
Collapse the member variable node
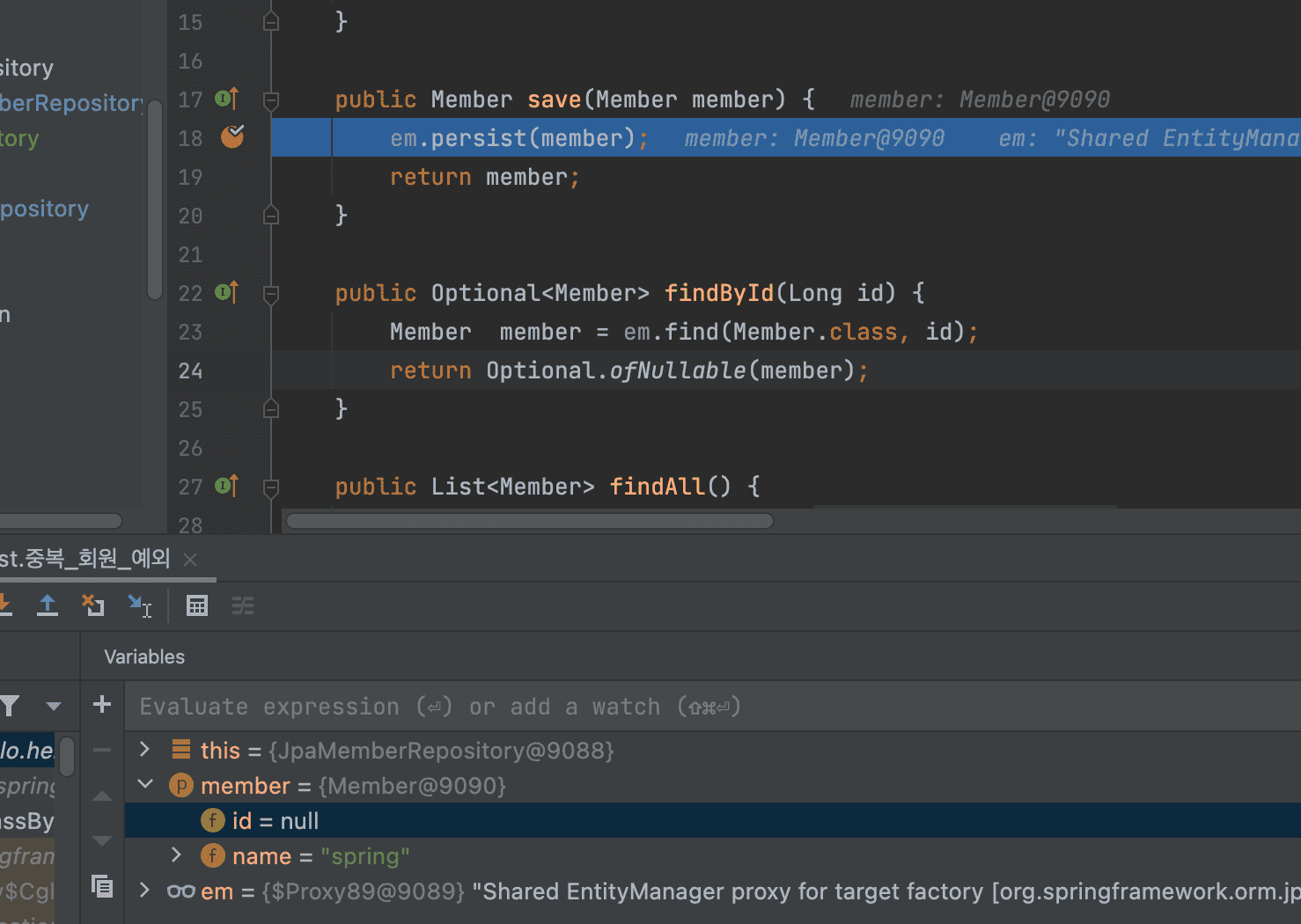click(x=145, y=785)
